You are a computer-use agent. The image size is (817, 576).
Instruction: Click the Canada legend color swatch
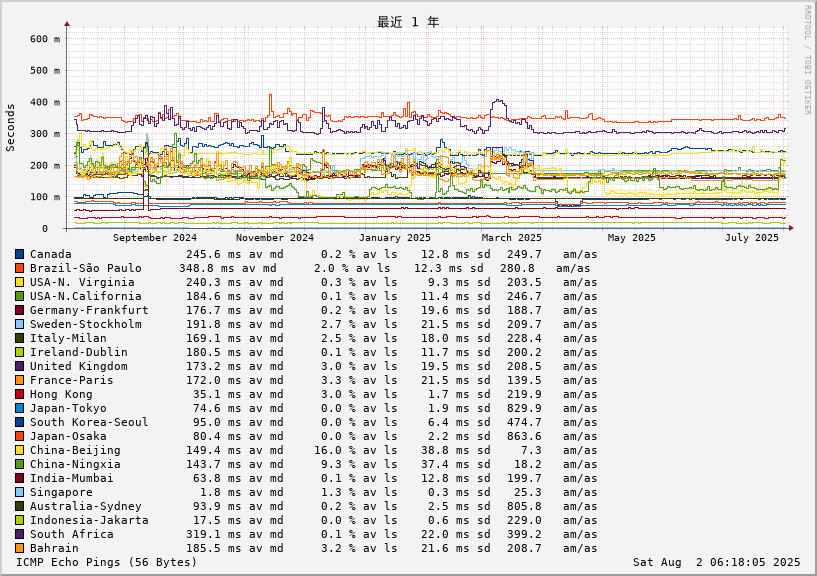pos(19,254)
